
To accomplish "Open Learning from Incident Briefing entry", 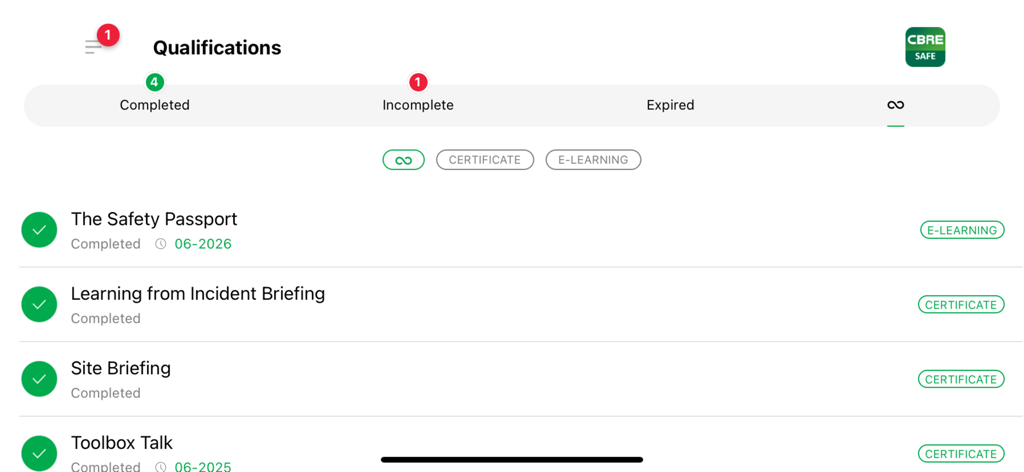I will tap(198, 294).
